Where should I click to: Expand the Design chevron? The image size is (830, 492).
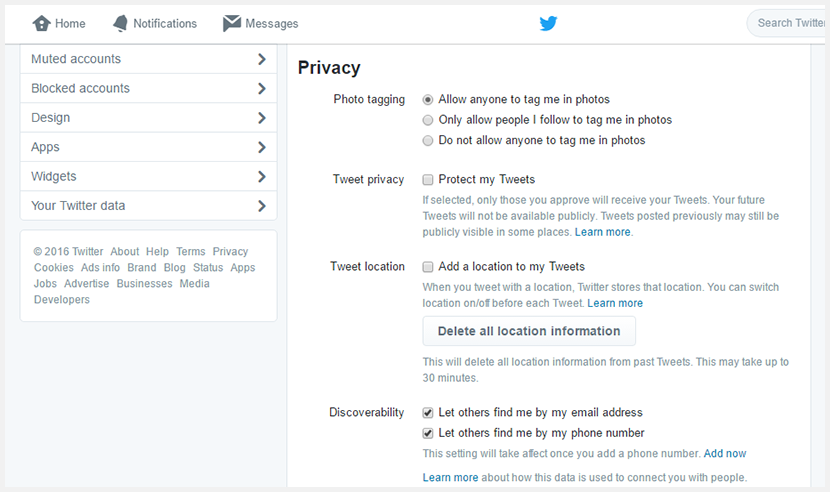point(261,118)
